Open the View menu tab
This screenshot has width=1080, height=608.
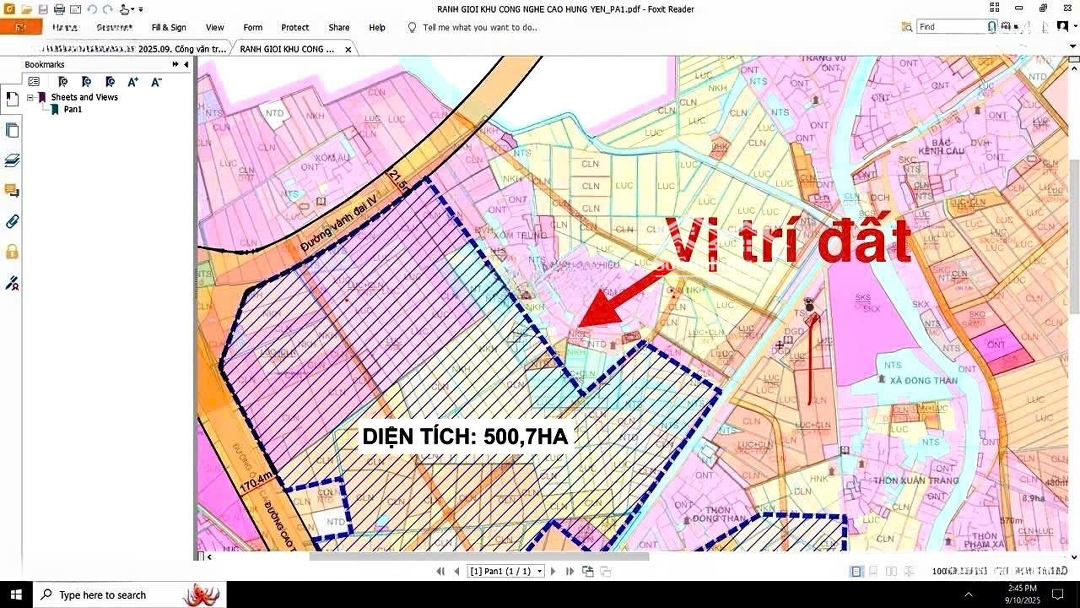(215, 28)
